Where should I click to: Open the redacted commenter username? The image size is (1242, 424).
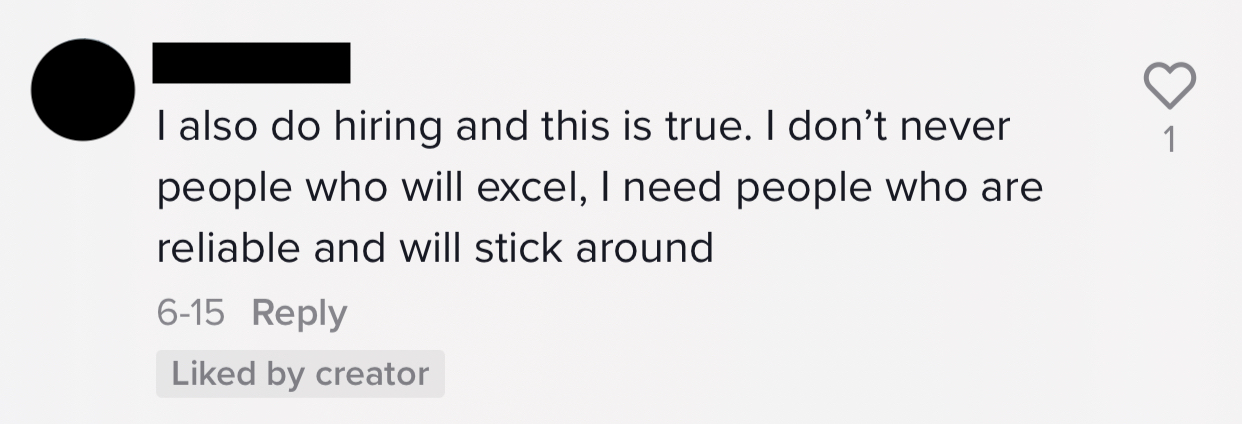click(x=251, y=62)
